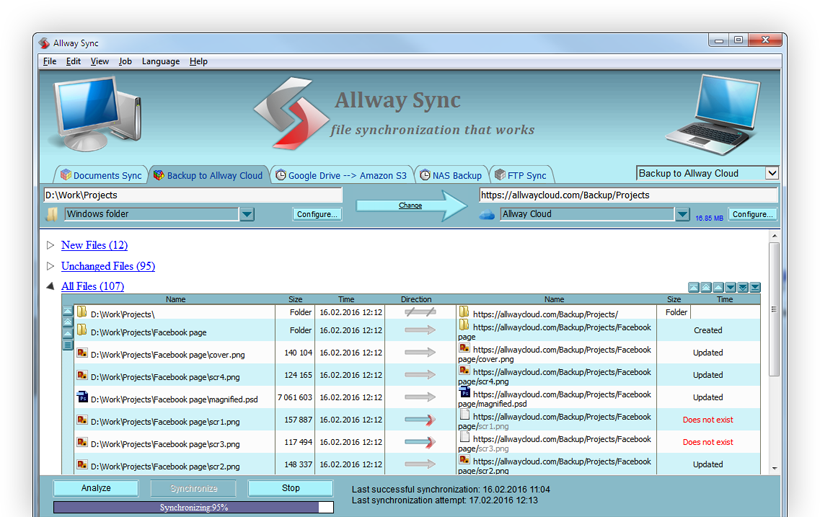Click the blank file icon of remote scr1.png
Image resolution: width=820 pixels, height=517 pixels.
click(464, 415)
